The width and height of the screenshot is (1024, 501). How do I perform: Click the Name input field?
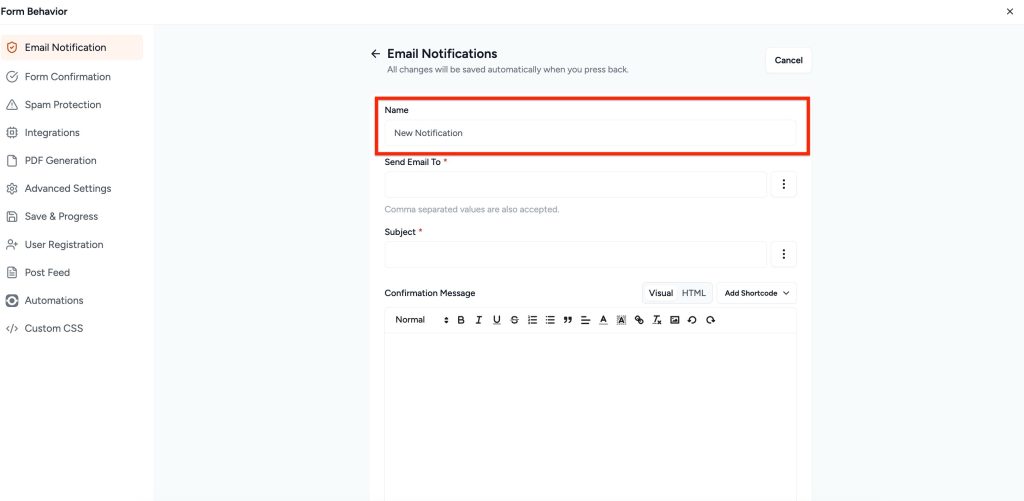[x=590, y=133]
